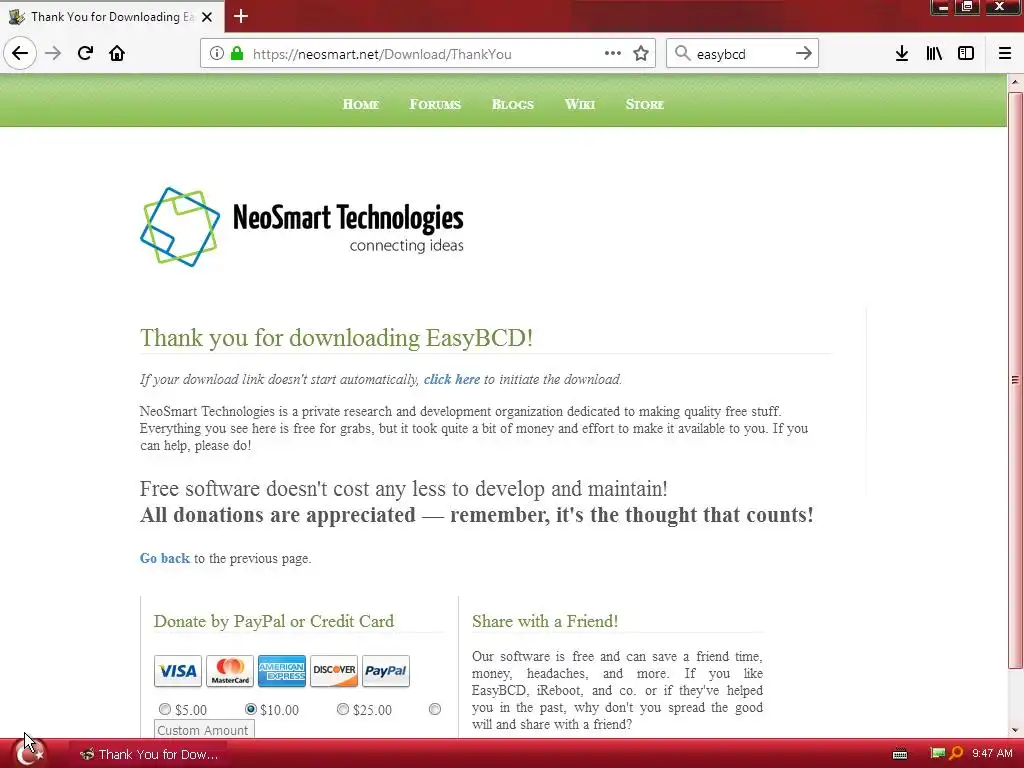Click the search magnifier icon

coord(682,54)
